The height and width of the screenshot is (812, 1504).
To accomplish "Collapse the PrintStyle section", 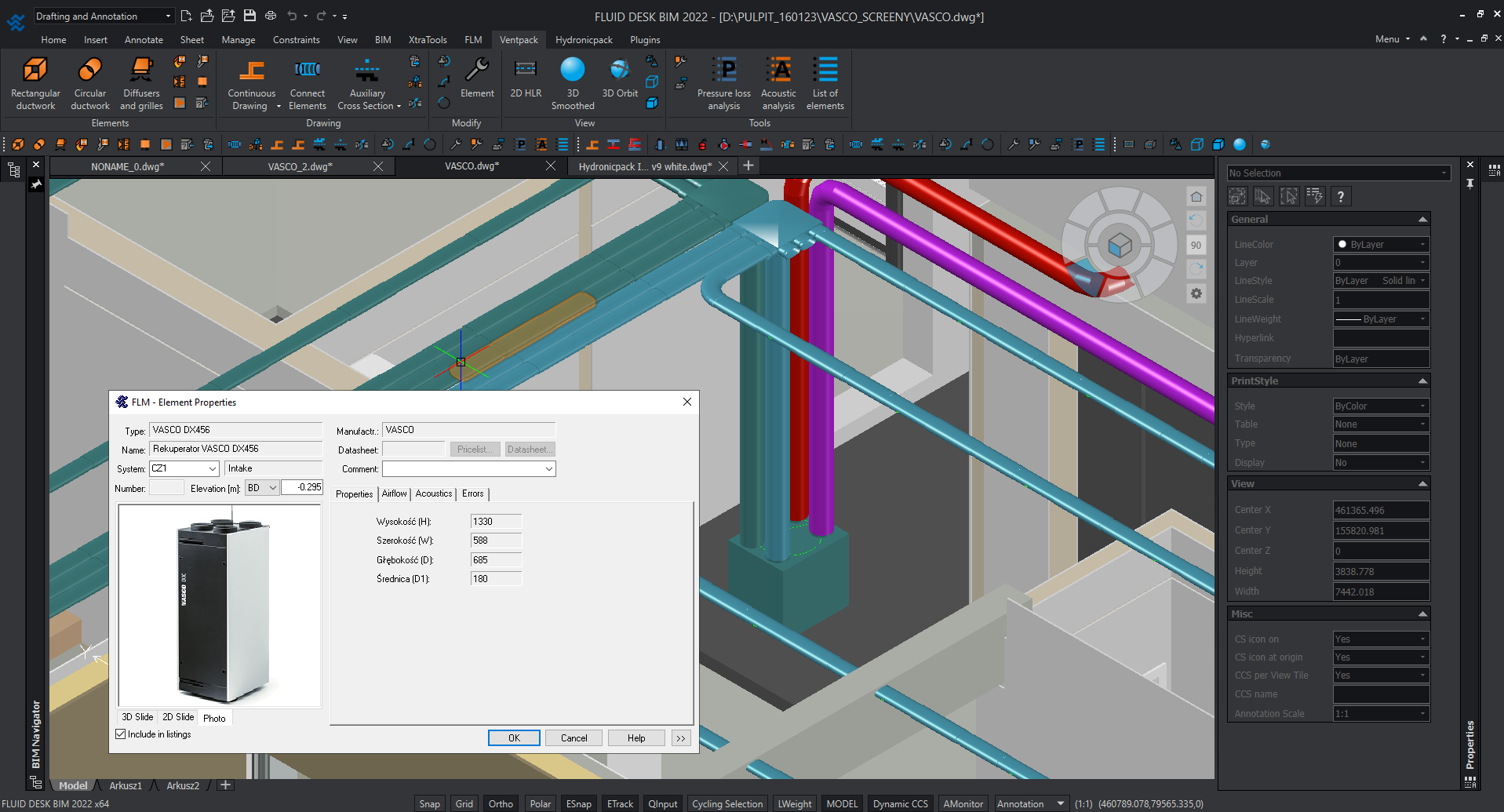I will 1422,381.
